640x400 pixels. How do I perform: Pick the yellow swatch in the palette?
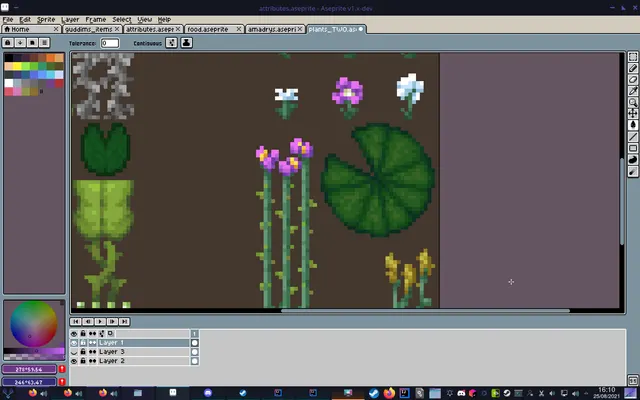pyautogui.click(x=17, y=66)
